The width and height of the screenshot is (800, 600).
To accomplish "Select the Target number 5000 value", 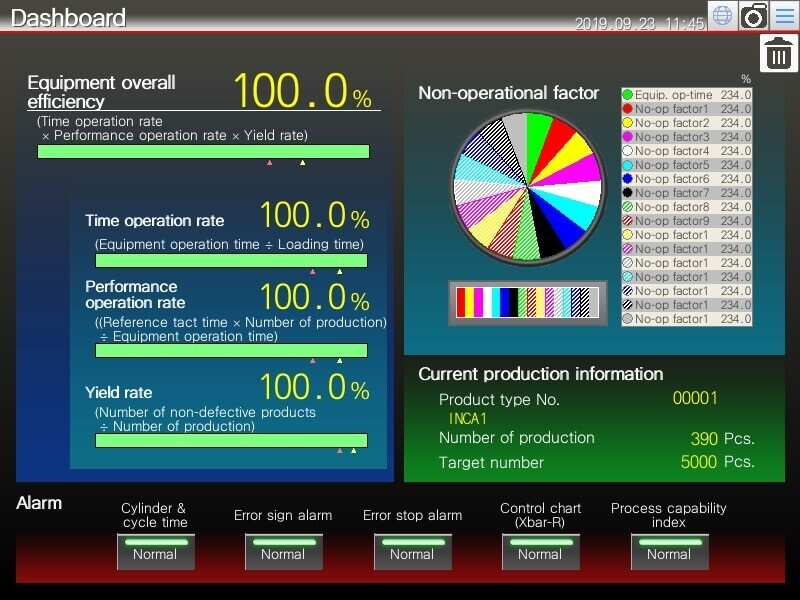I will [x=698, y=462].
